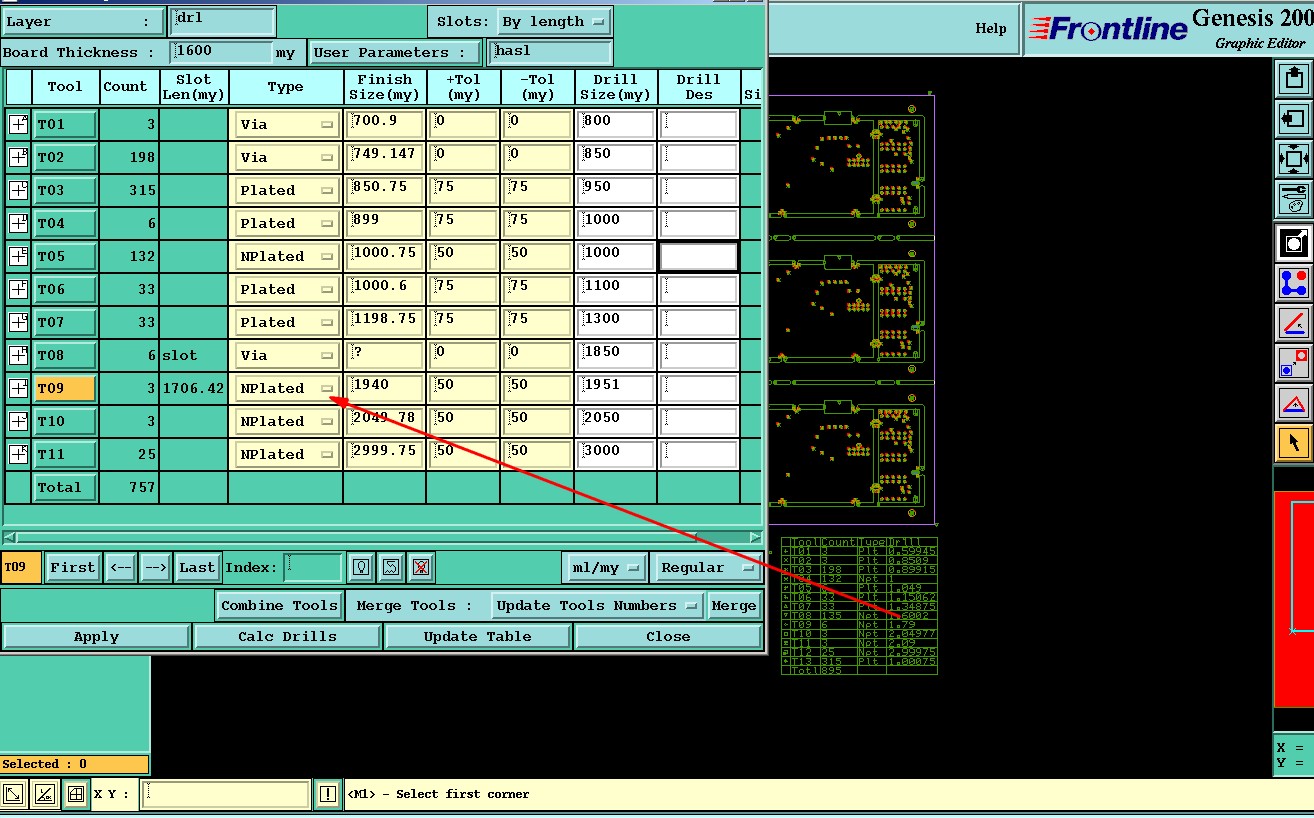The image size is (1314, 818).
Task: Click the blue and red squares copy icon
Action: click(1294, 362)
